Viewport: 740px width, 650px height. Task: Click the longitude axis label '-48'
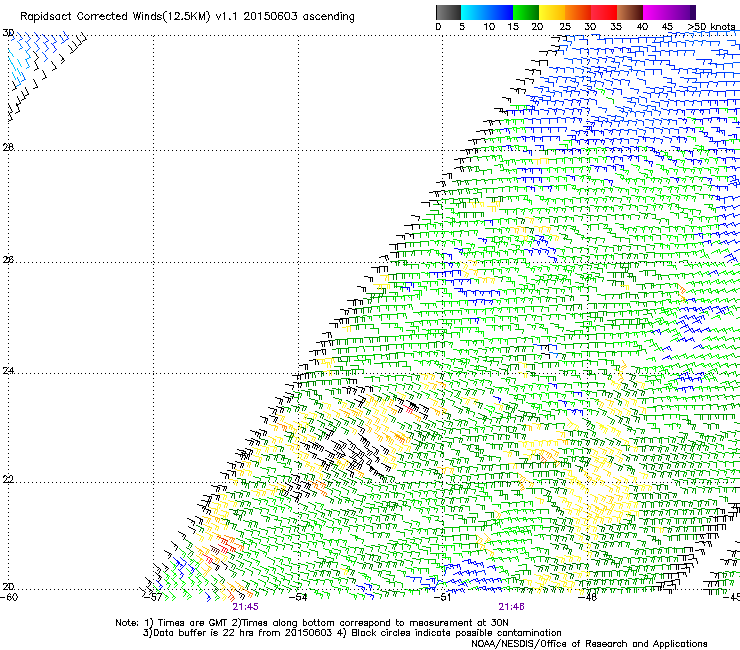[588, 597]
